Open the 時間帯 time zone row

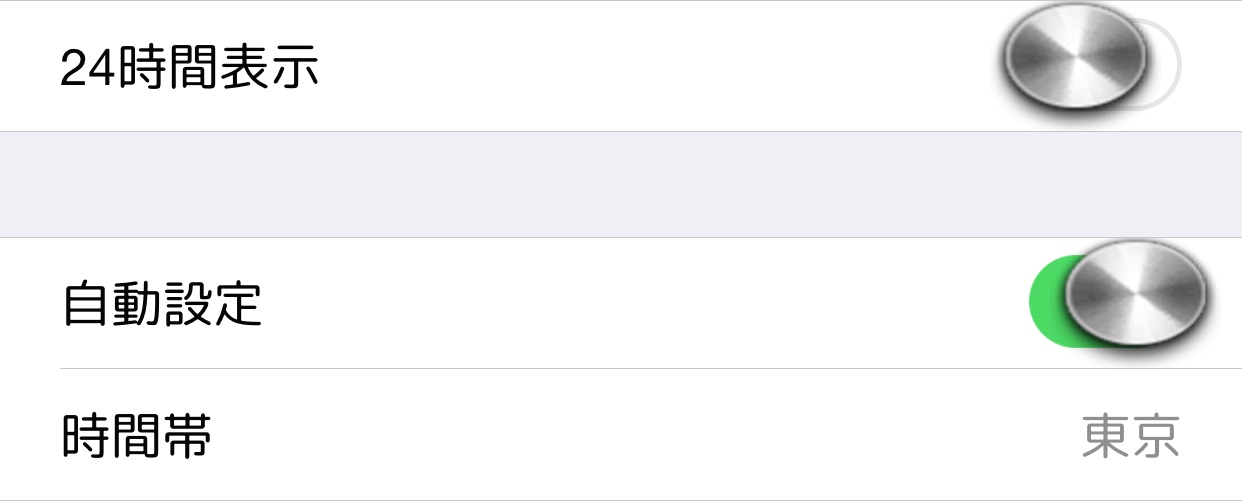621,436
